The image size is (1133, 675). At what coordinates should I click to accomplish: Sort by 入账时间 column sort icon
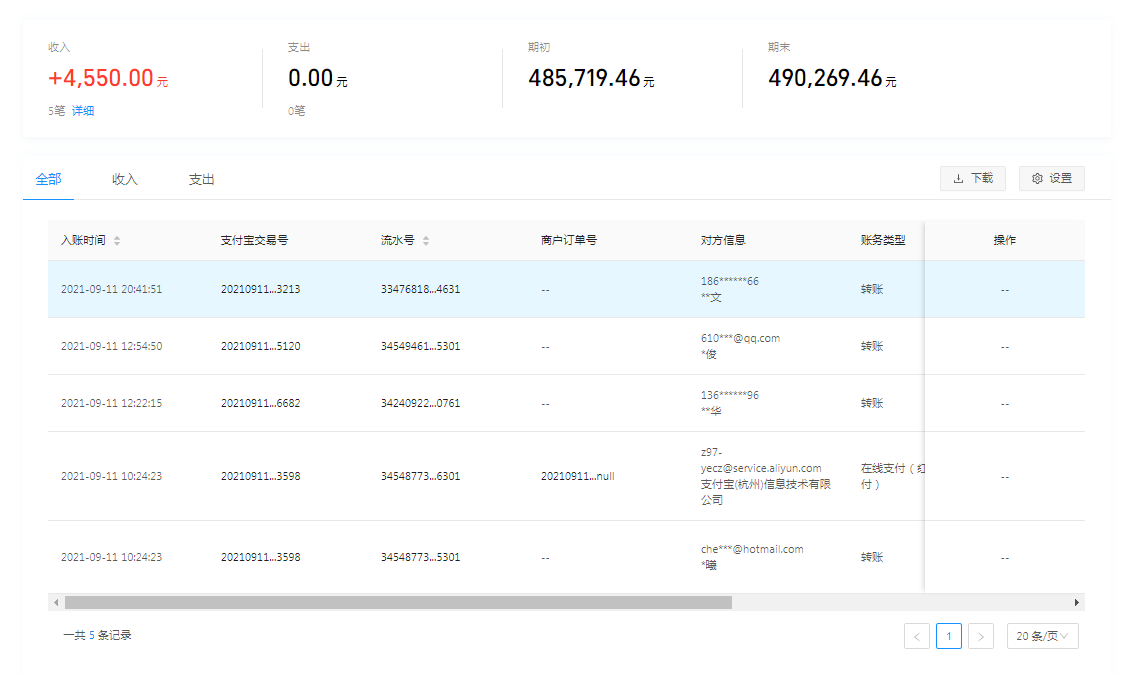[x=117, y=241]
